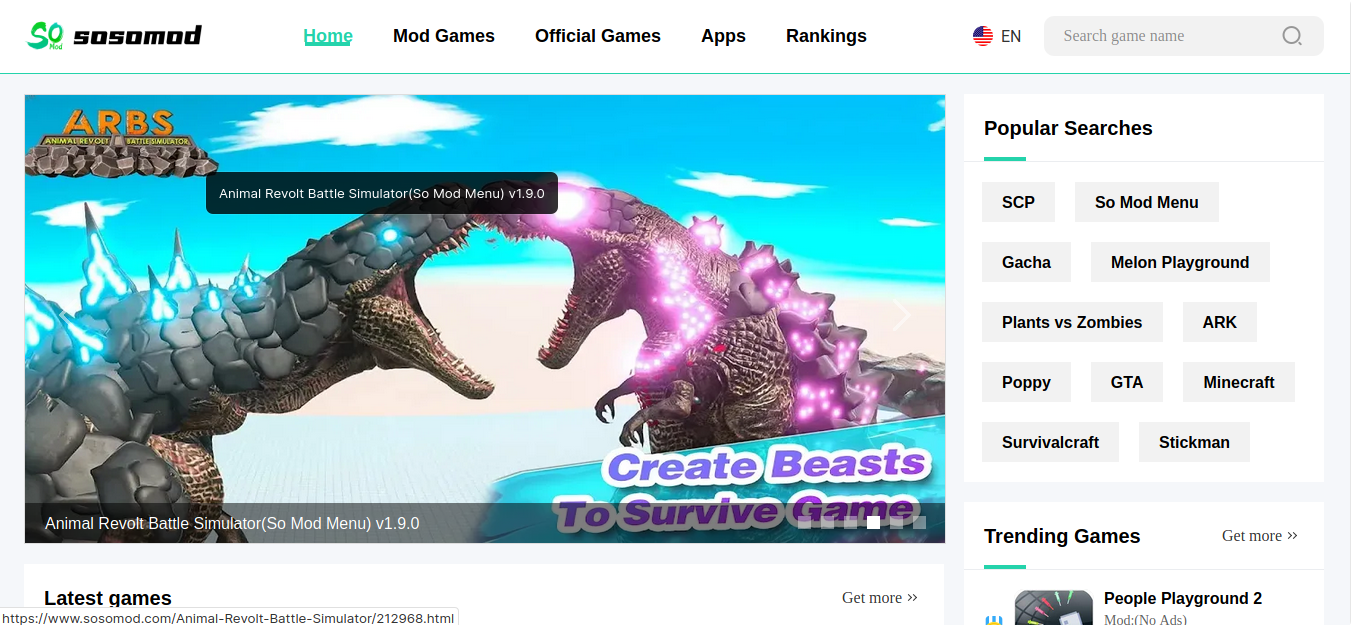Screen dimensions: 1351x625
Task: Click the People Playground 2 game icon
Action: click(1053, 608)
